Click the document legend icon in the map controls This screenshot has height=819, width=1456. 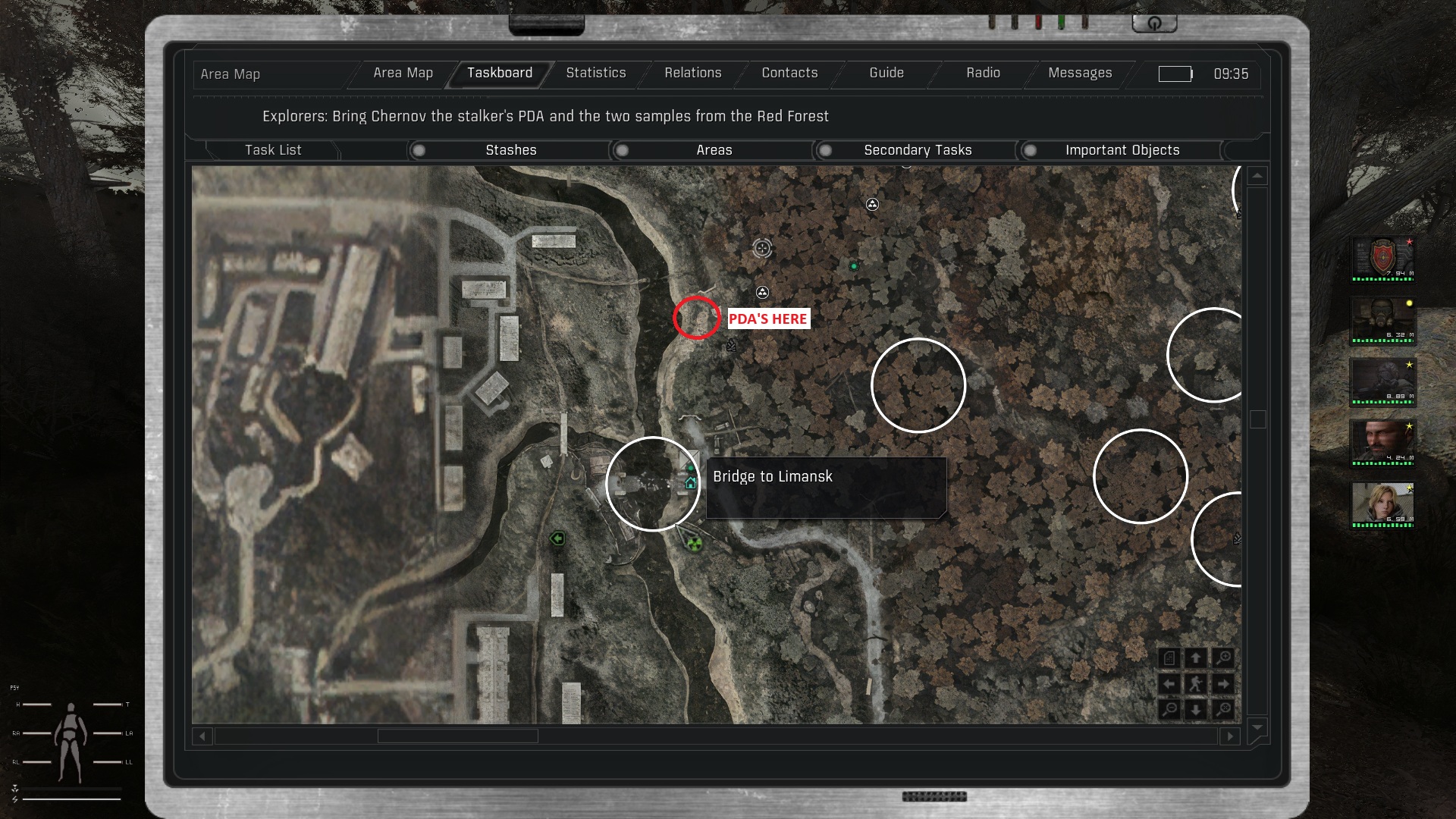tap(1169, 658)
